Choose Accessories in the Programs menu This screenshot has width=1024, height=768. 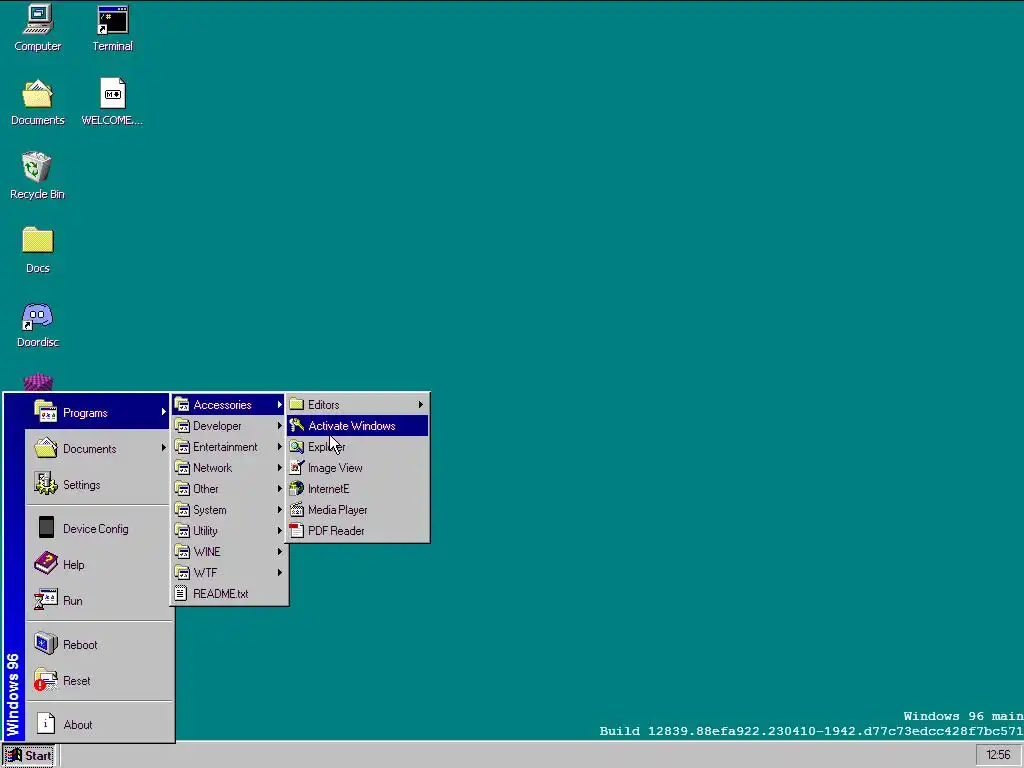229,405
